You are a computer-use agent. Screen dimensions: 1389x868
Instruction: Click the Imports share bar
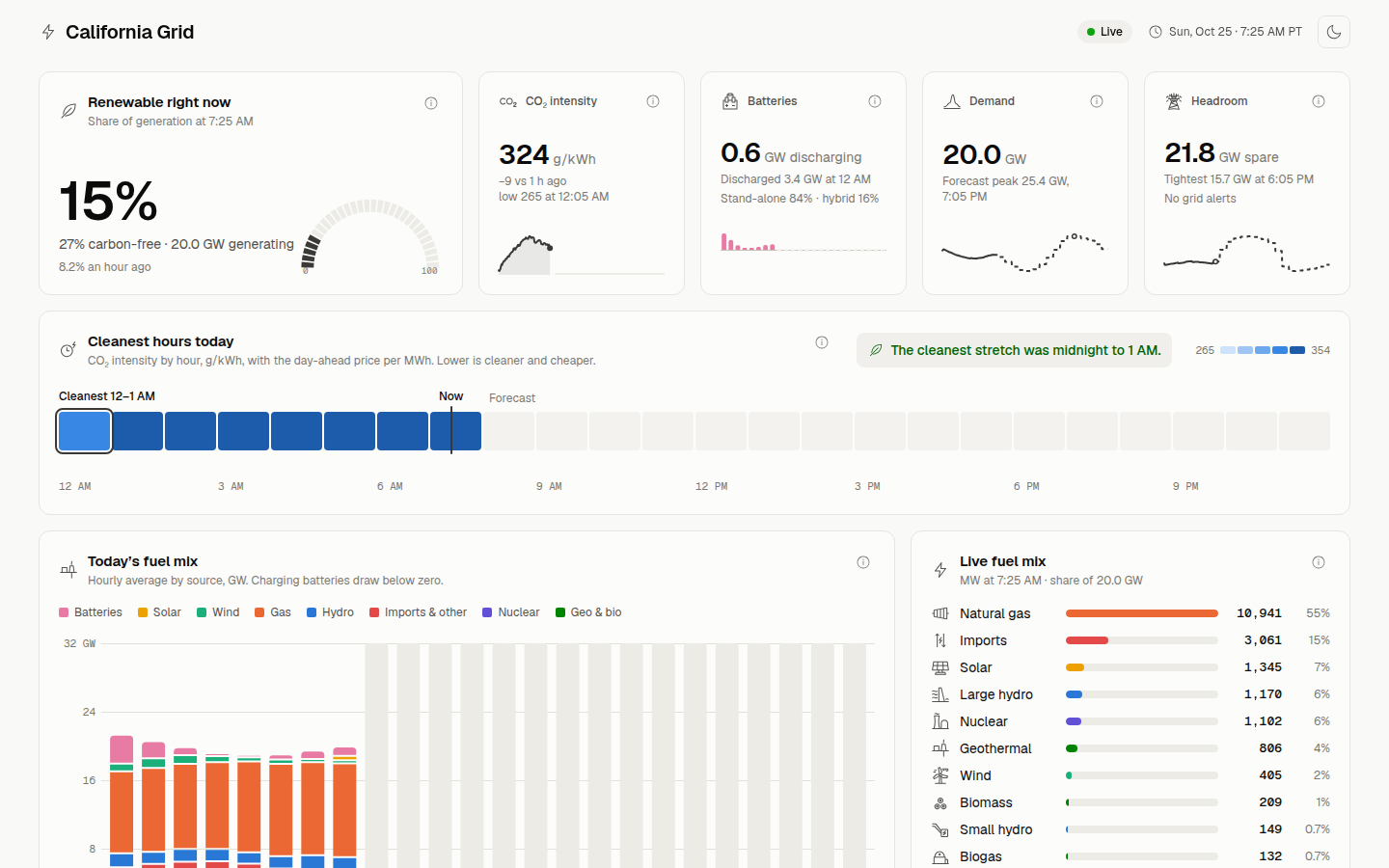1142,640
